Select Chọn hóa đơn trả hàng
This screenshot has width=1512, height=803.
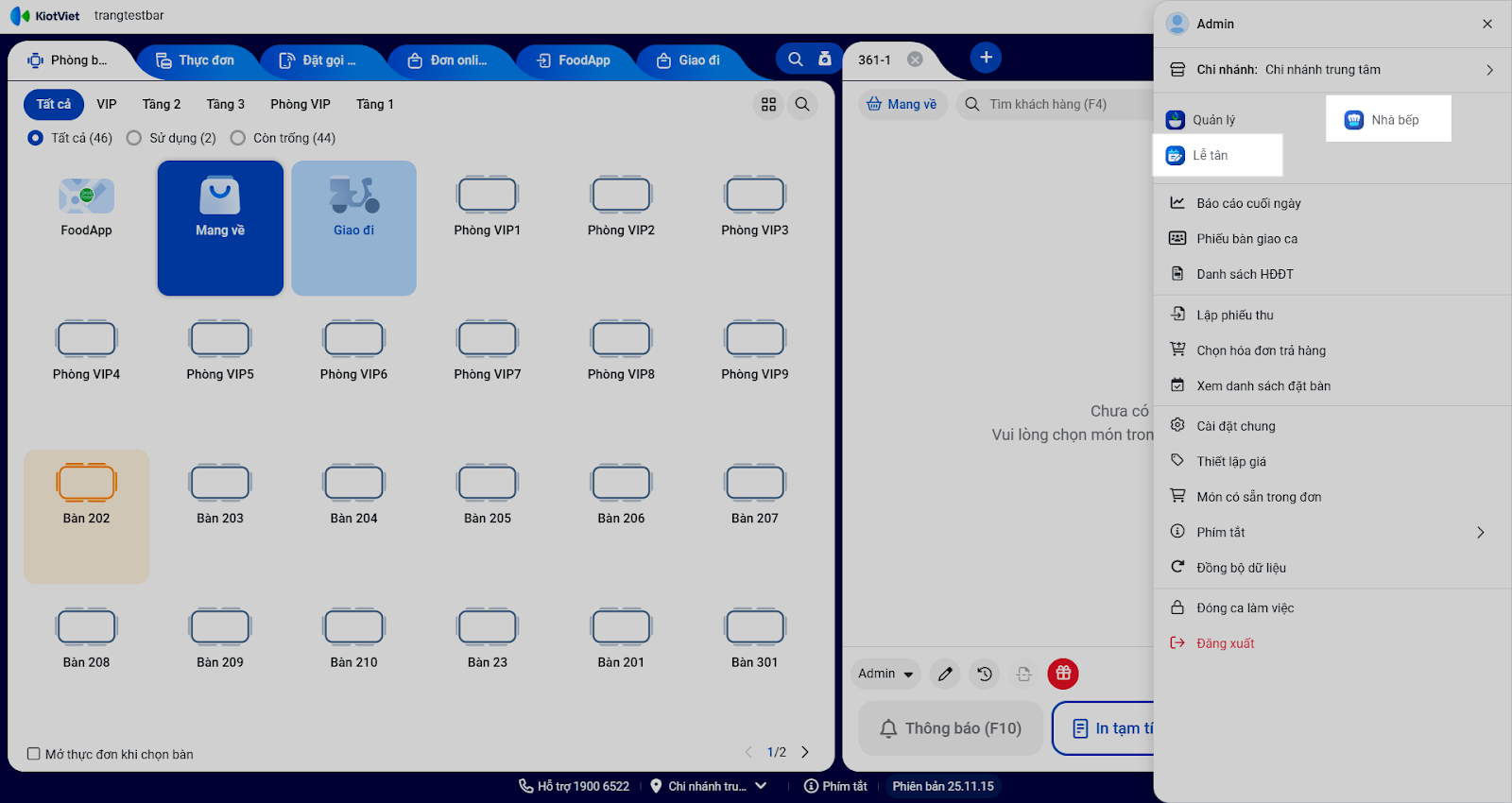[1332, 350]
